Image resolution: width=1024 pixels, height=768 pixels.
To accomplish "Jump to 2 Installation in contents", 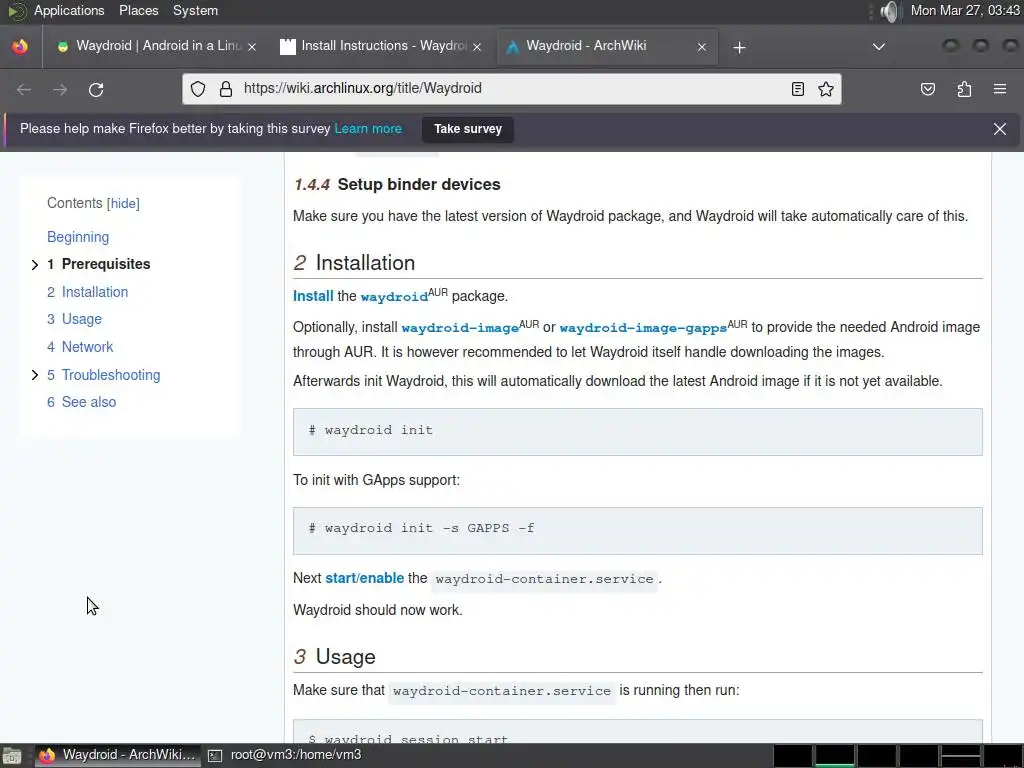I will click(88, 292).
